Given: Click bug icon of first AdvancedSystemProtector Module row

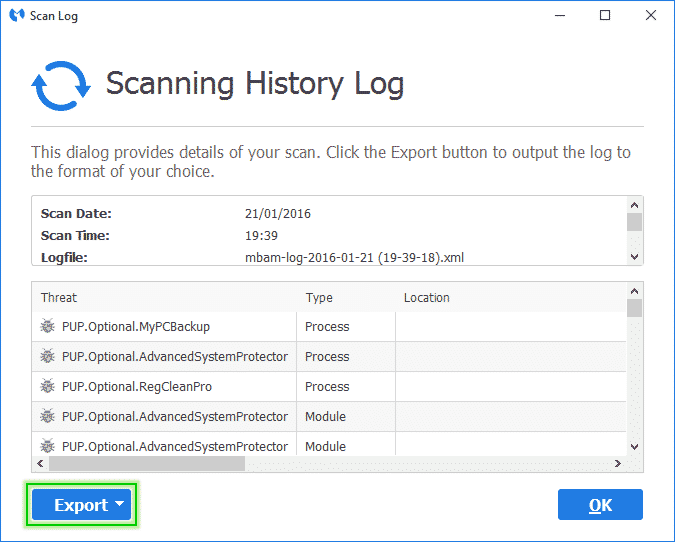Looking at the screenshot, I should click(x=47, y=417).
